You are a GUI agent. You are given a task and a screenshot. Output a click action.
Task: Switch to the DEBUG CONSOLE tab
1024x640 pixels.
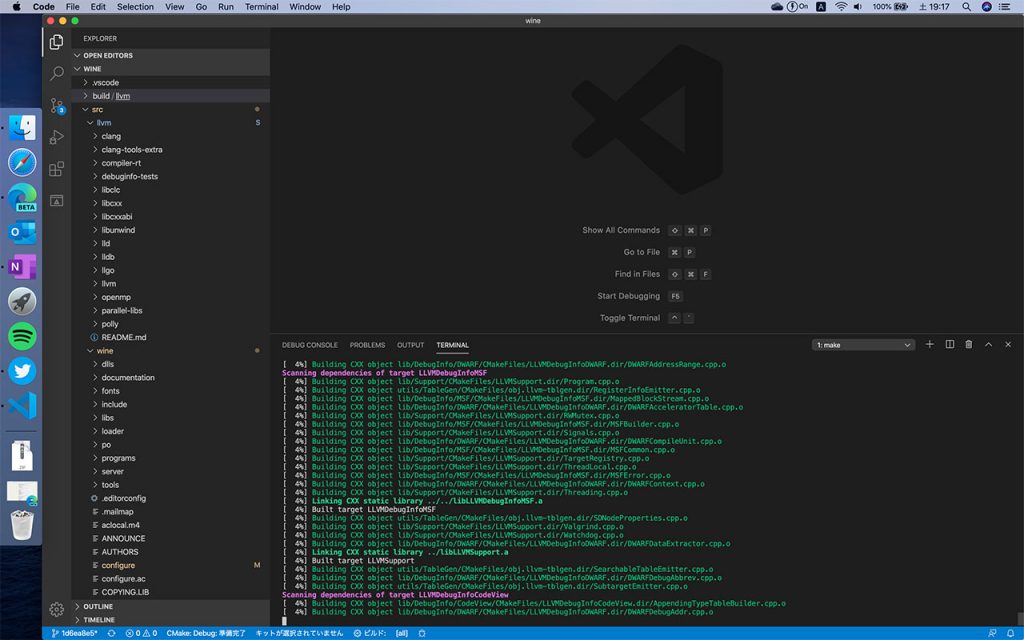click(x=310, y=345)
